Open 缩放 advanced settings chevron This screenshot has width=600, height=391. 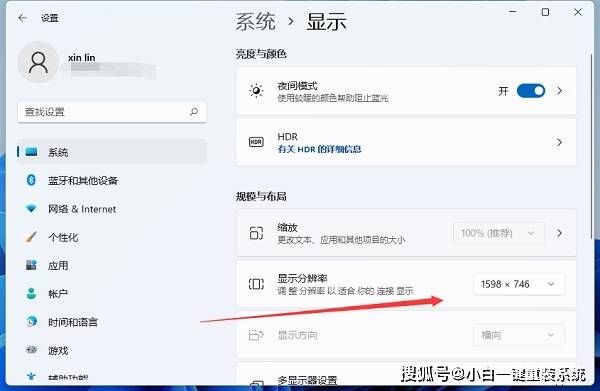tap(559, 233)
